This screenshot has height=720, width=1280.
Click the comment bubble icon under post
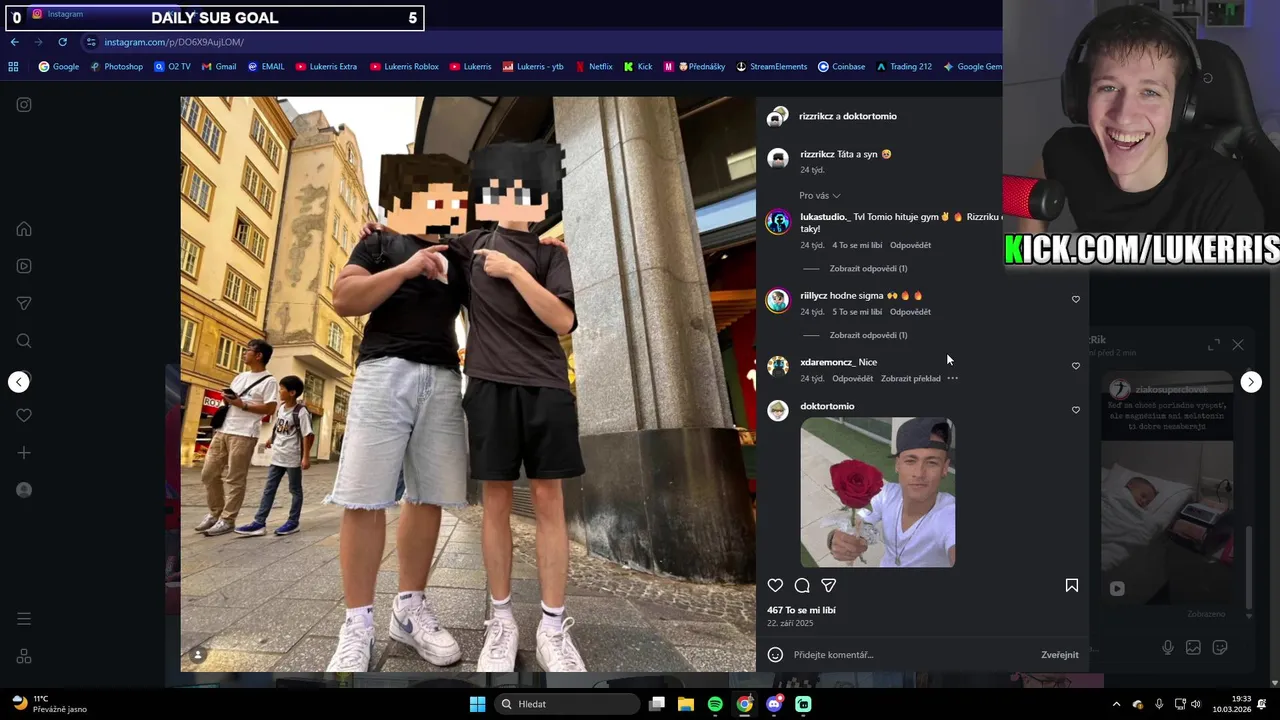click(x=802, y=586)
